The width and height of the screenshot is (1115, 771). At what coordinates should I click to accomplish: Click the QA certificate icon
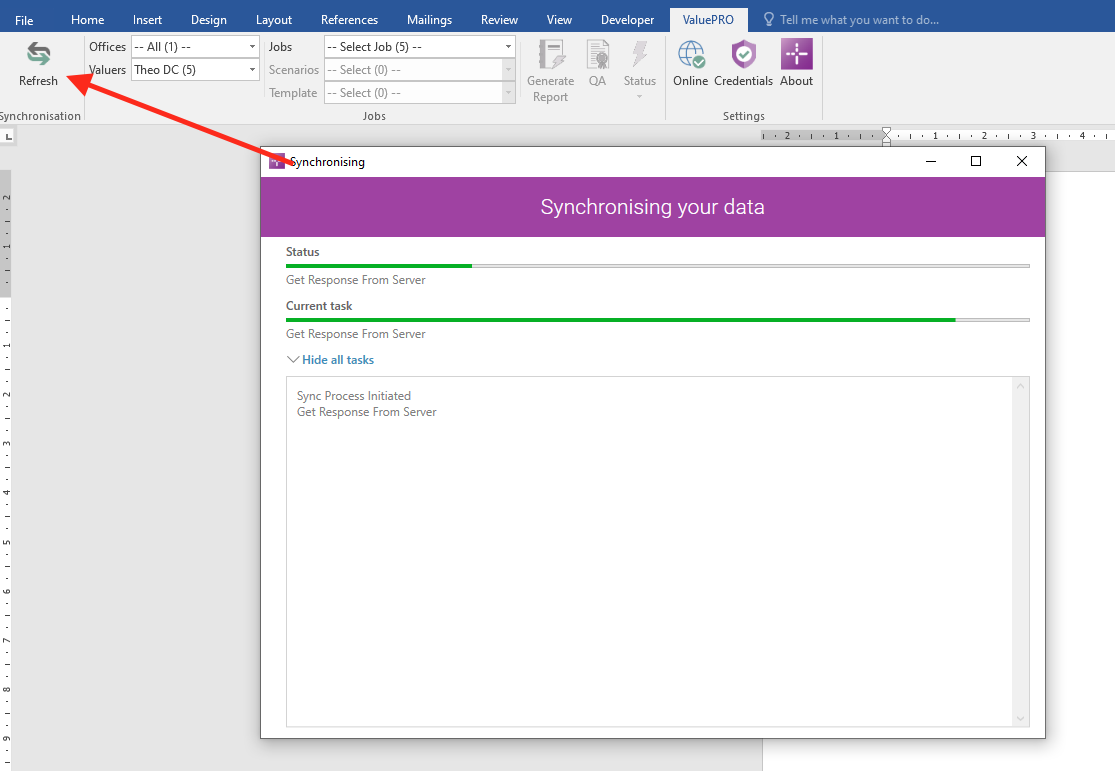(x=597, y=55)
